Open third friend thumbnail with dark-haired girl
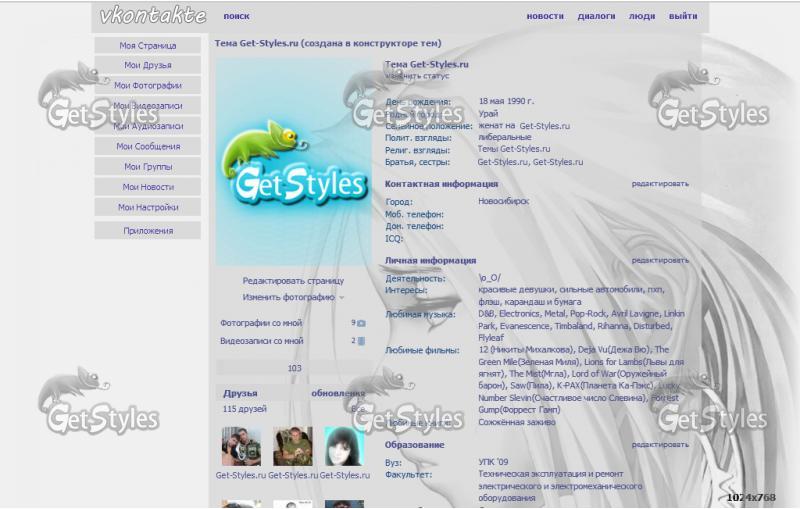 point(344,447)
